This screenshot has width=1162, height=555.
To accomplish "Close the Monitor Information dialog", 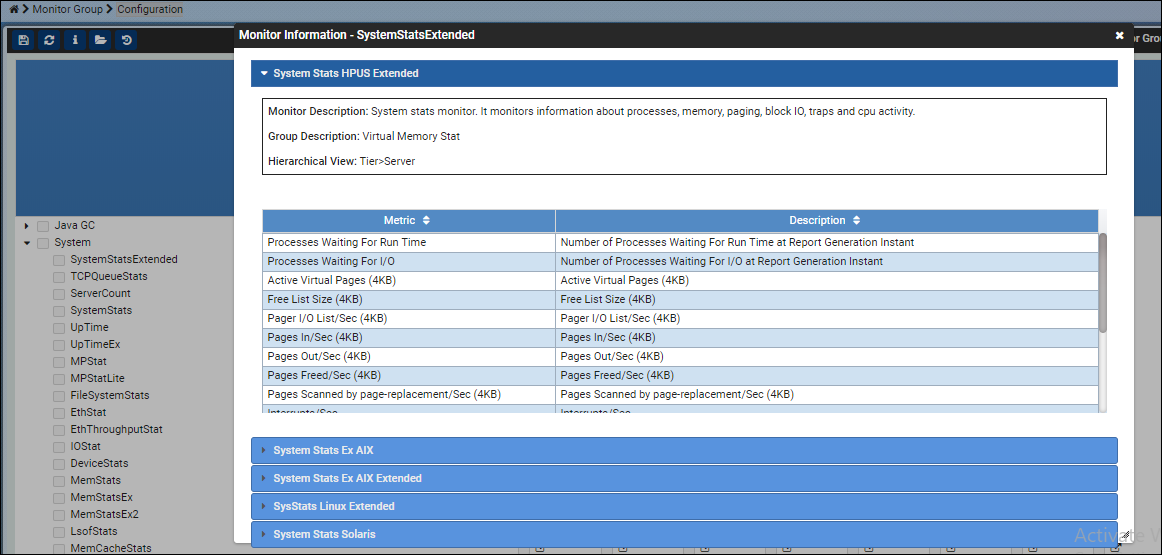I will coord(1120,35).
